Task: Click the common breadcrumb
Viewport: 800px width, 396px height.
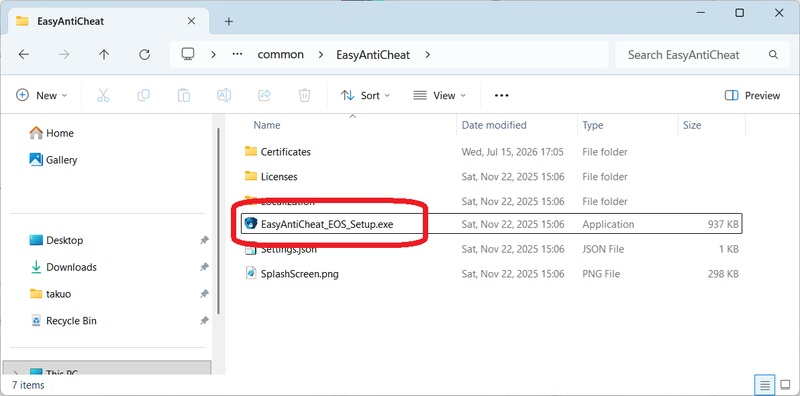Action: pos(280,55)
